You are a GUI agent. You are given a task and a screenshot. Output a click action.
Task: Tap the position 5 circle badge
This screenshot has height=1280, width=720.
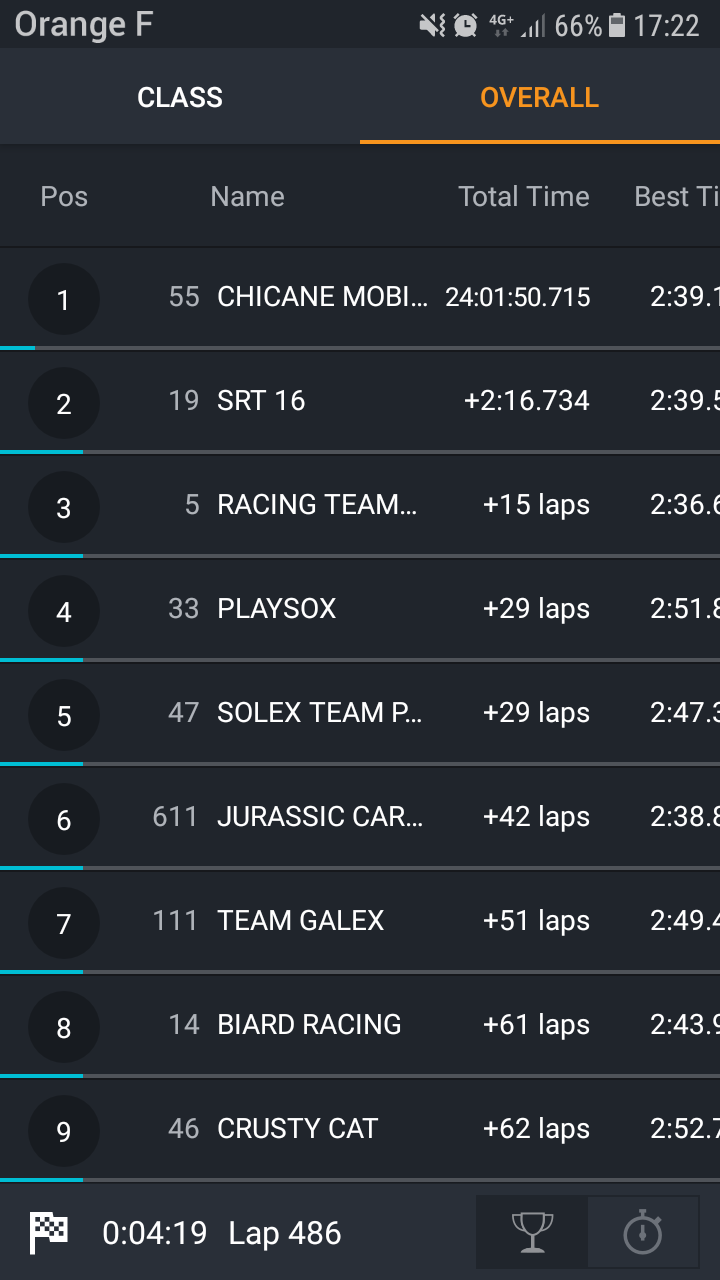tap(64, 715)
